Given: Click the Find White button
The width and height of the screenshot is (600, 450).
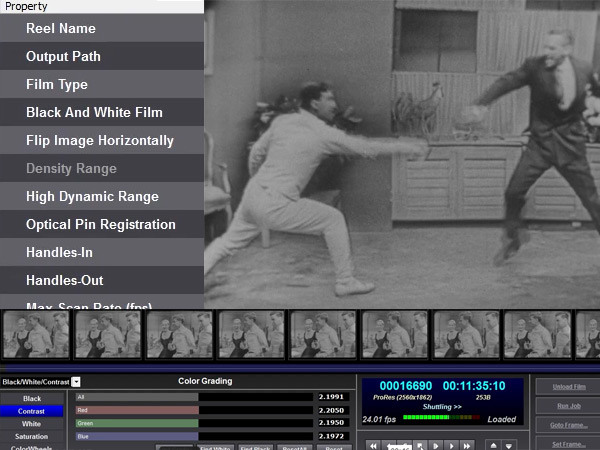Looking at the screenshot, I should tap(215, 447).
